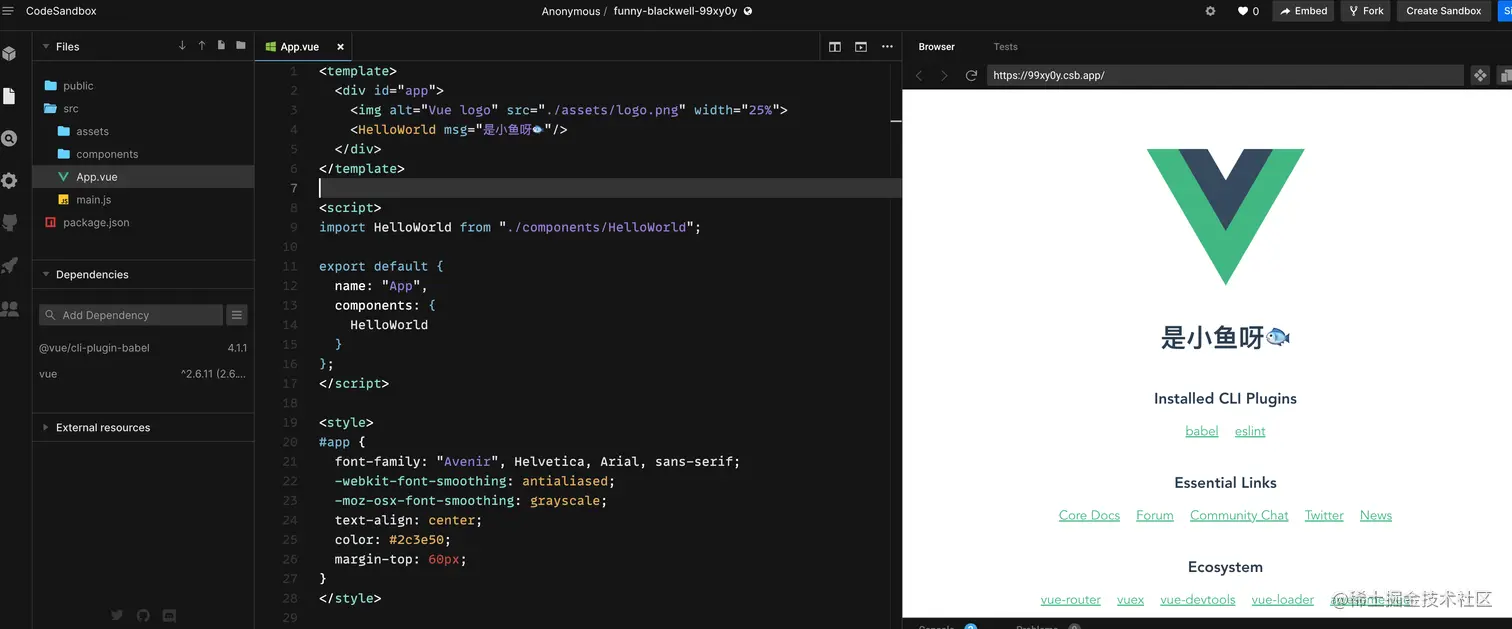The image size is (1512, 629).
Task: Switch to the Browser tab
Action: click(x=937, y=47)
